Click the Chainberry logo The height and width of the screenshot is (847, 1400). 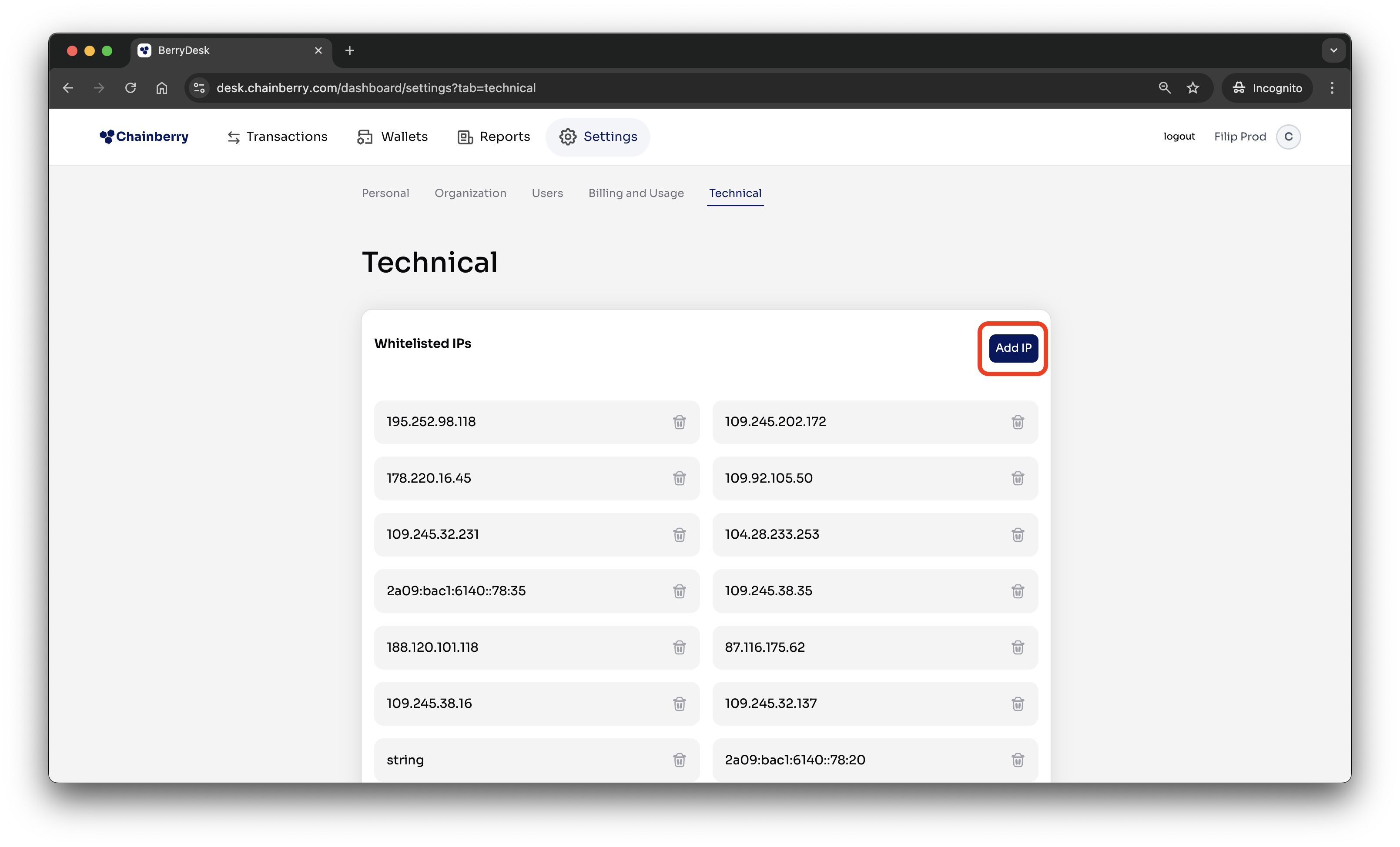coord(144,137)
